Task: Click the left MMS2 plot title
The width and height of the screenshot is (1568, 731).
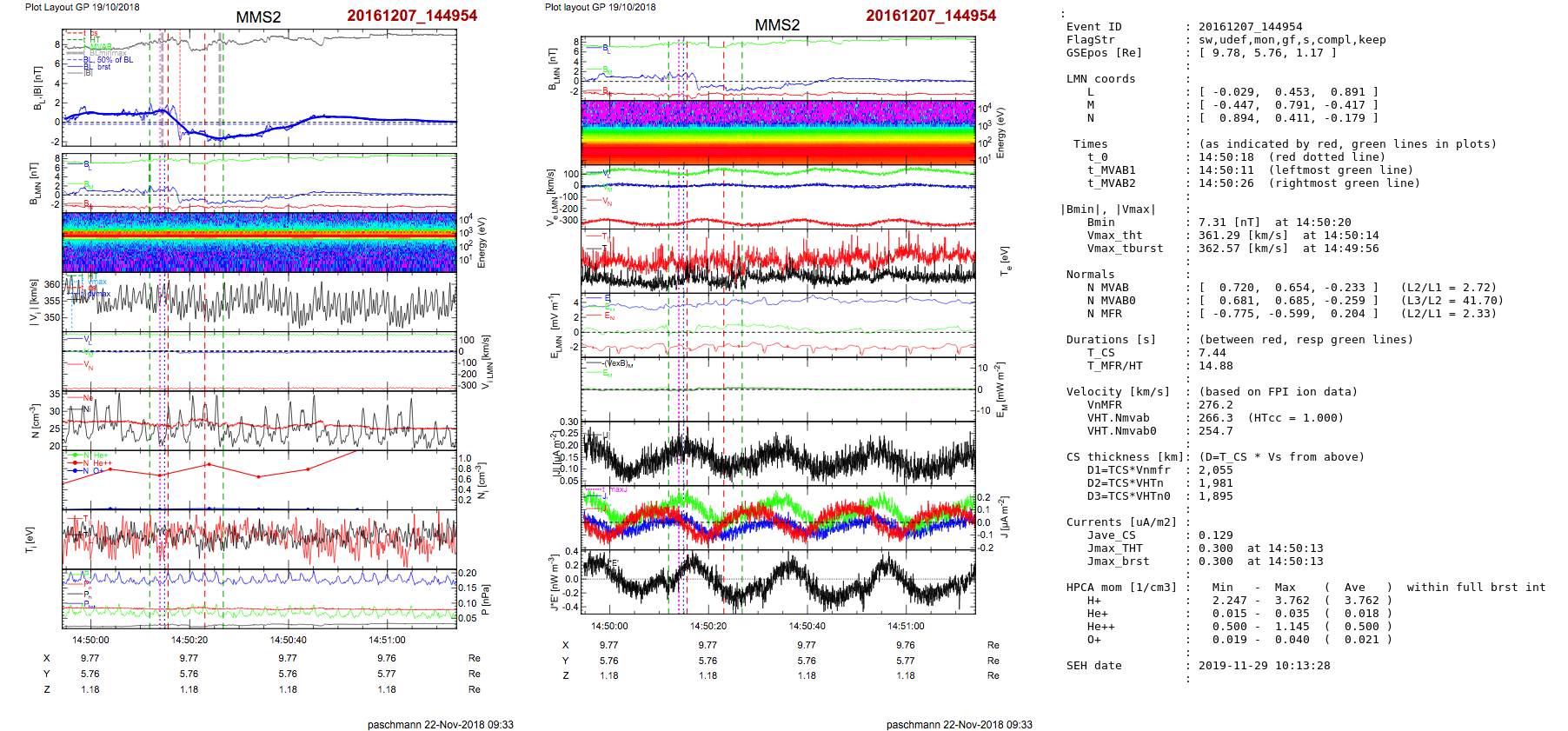Action: click(258, 17)
